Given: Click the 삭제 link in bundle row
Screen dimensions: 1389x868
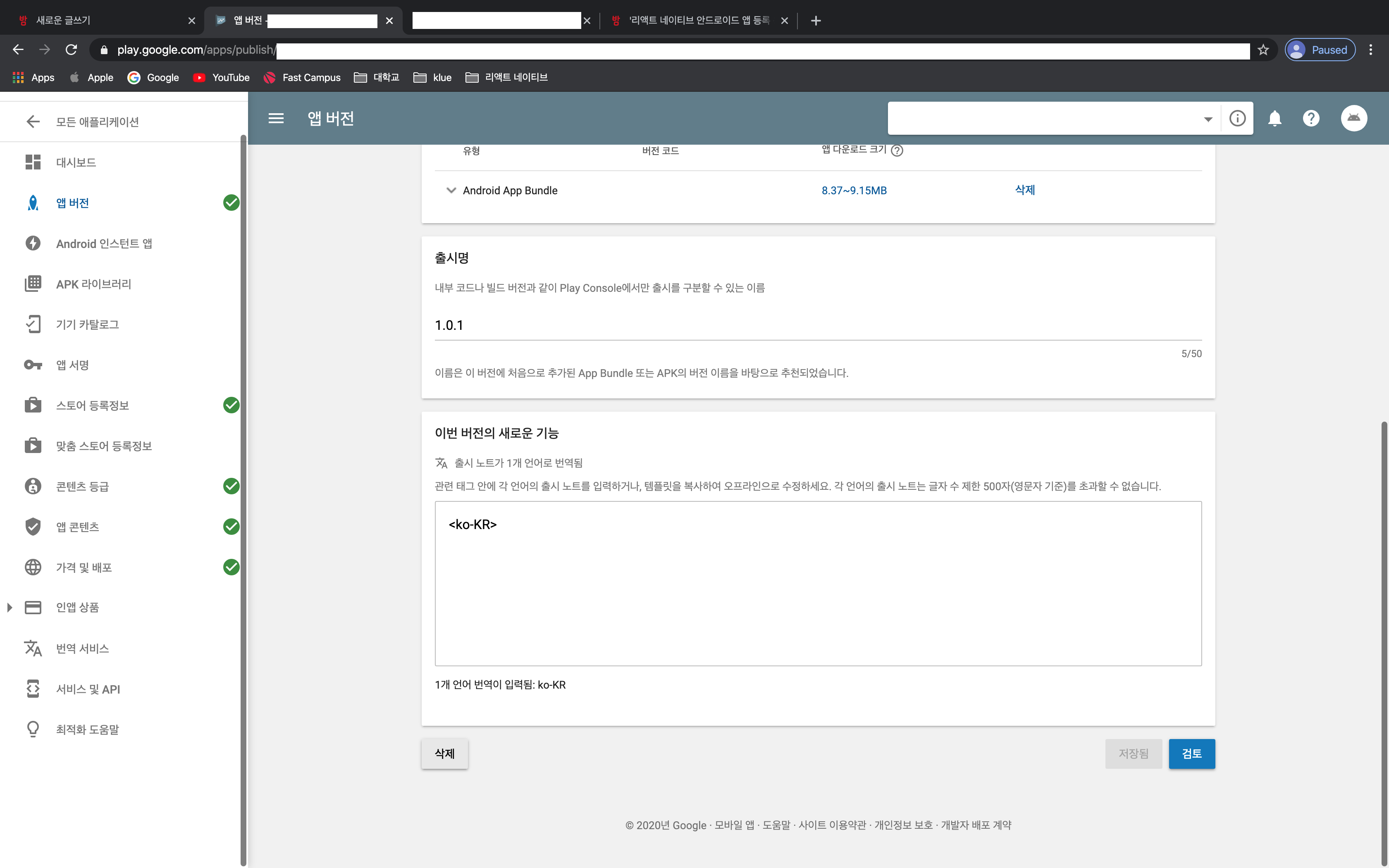Looking at the screenshot, I should [x=1024, y=190].
